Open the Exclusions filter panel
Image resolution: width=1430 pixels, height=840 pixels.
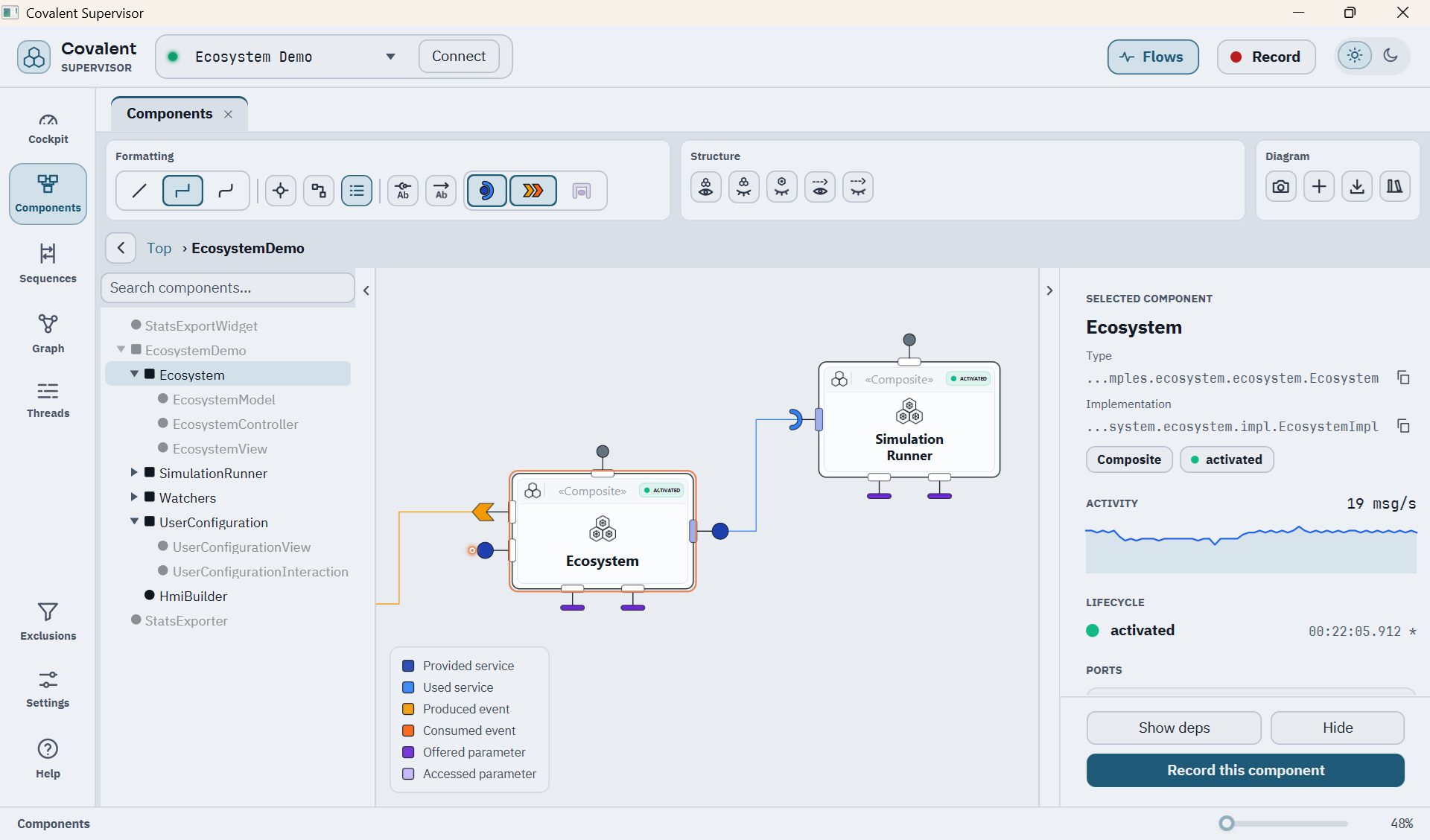point(48,621)
